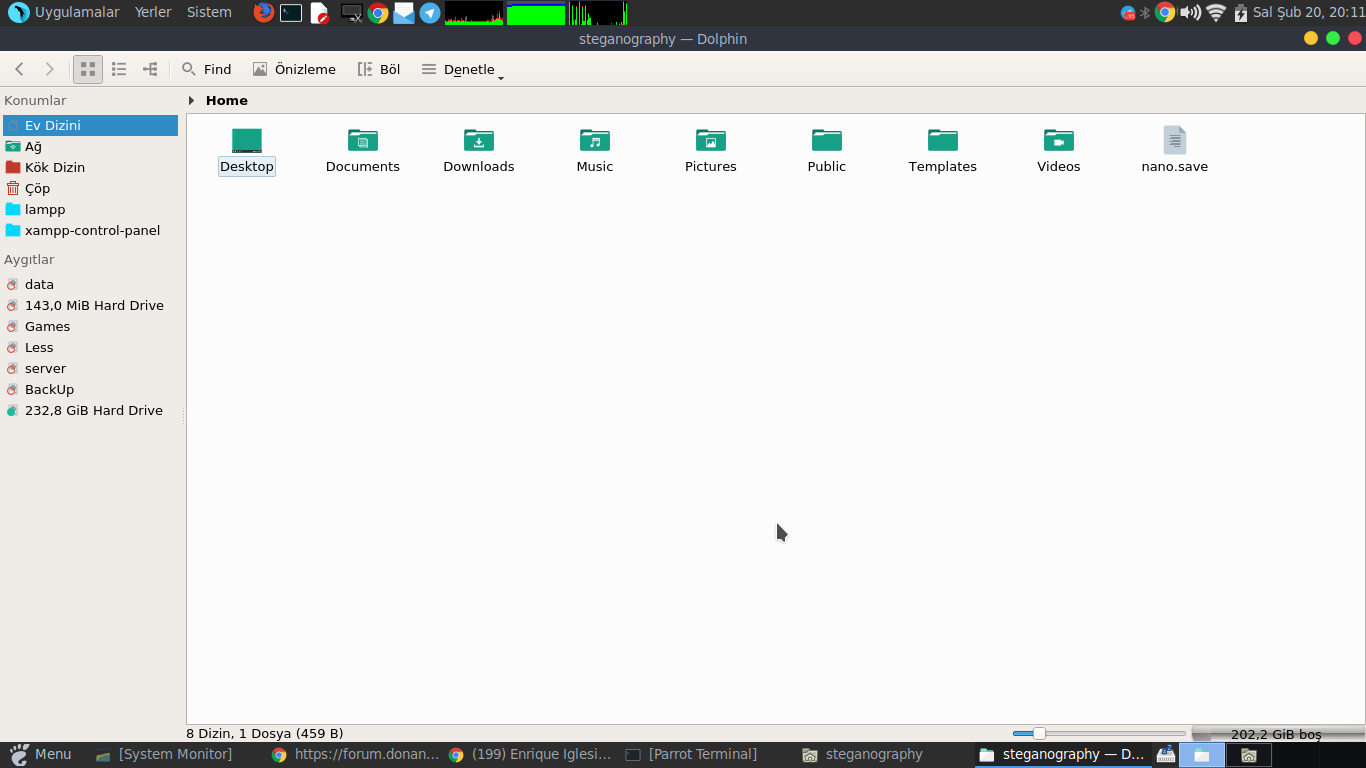Select the Documents folder icon
Image resolution: width=1366 pixels, height=768 pixels.
[x=363, y=140]
